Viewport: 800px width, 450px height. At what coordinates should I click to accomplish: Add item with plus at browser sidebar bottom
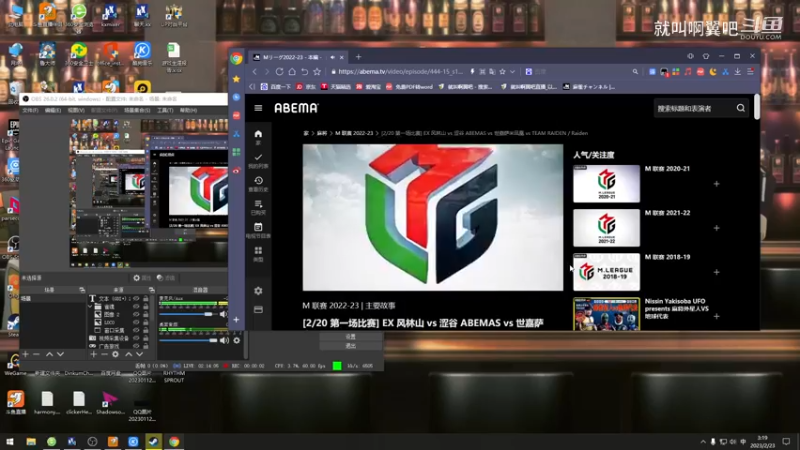236,320
